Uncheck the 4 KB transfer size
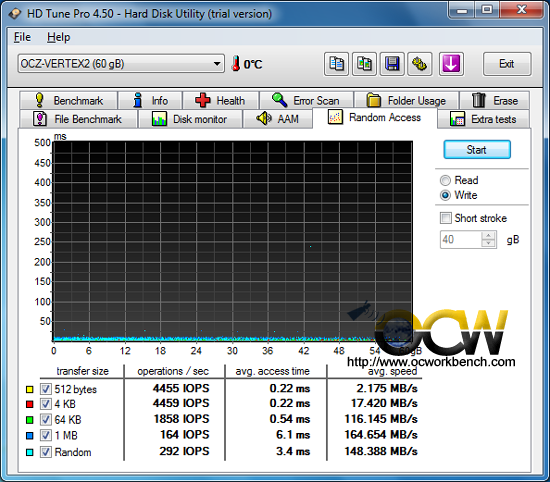 [x=46, y=404]
